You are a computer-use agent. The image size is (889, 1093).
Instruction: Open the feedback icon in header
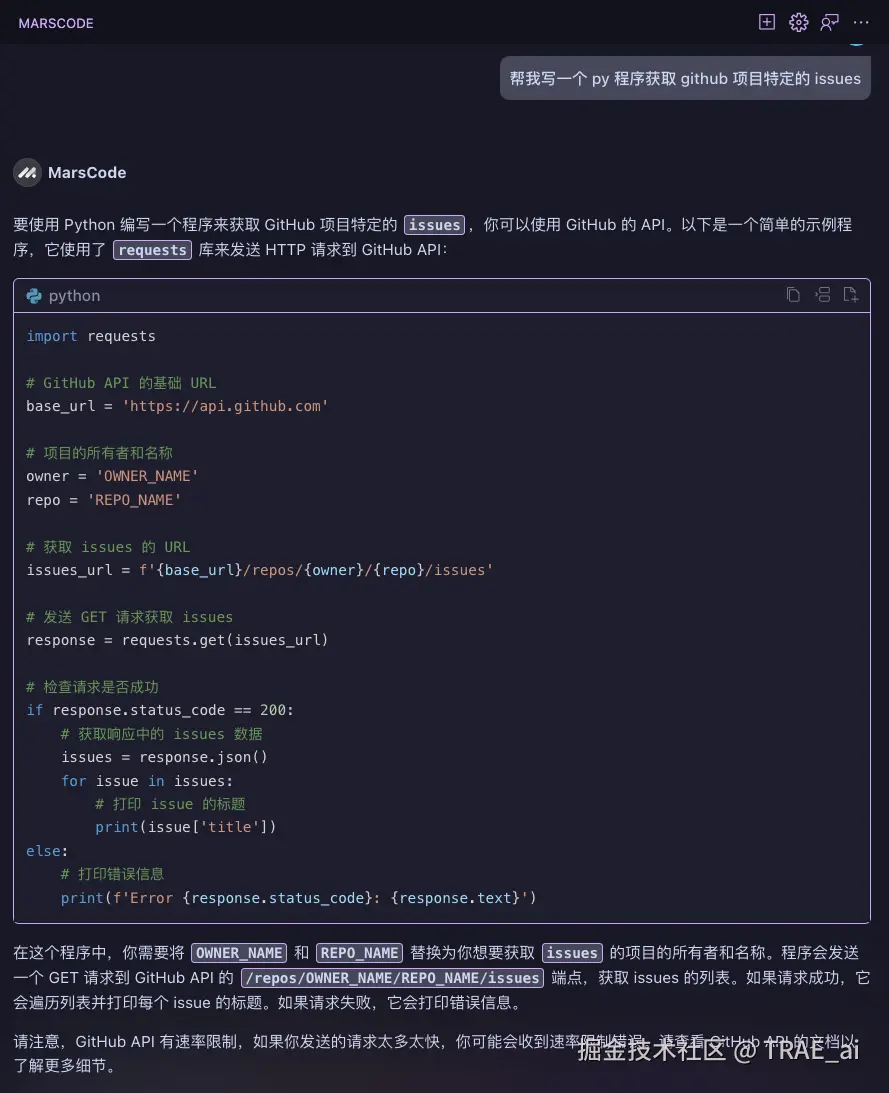pyautogui.click(x=830, y=22)
